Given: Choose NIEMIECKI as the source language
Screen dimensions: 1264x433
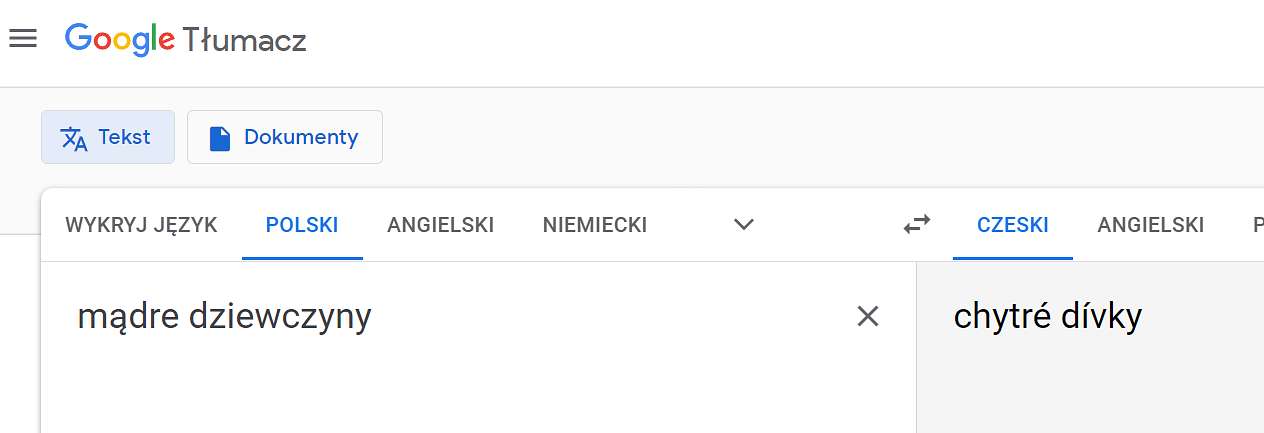Looking at the screenshot, I should pos(595,225).
